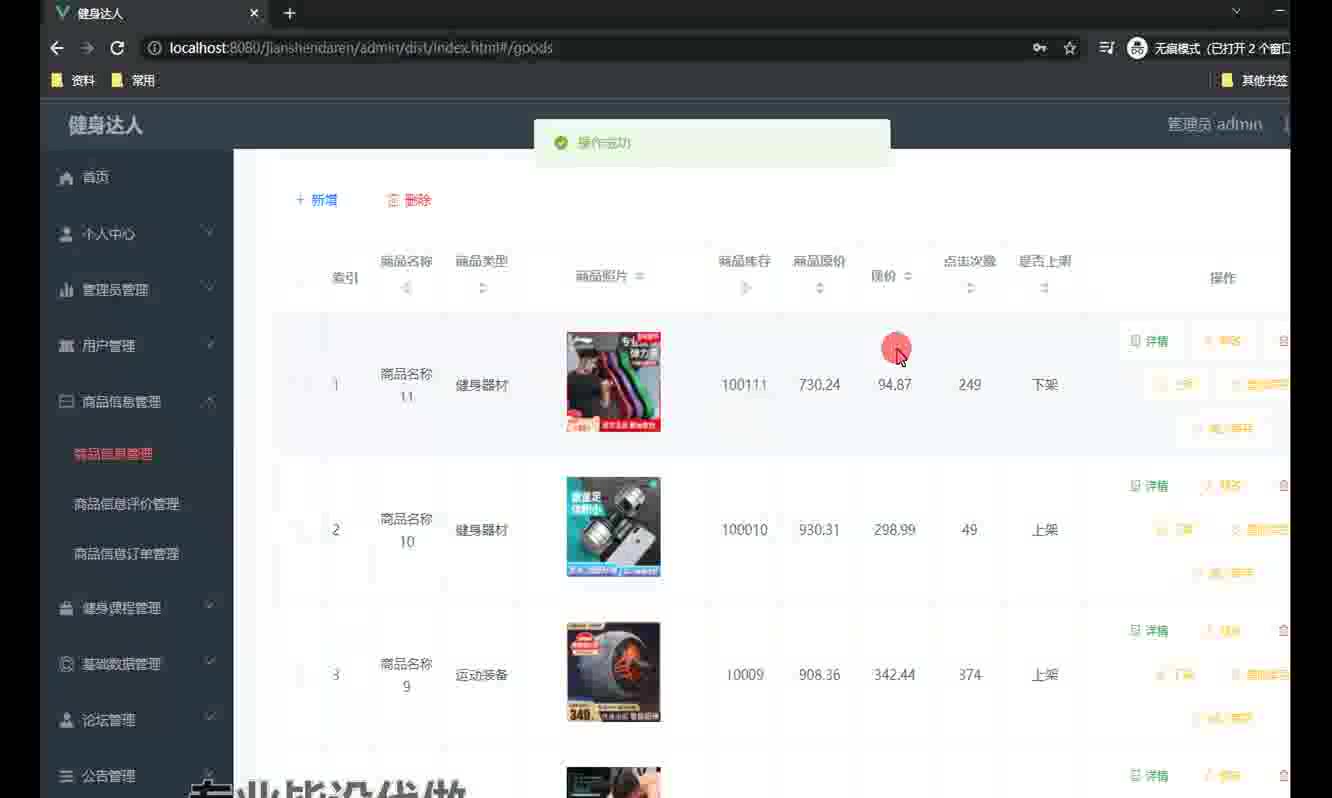The width and height of the screenshot is (1332, 798).
Task: Click the red 删除 delete button
Action: pos(409,200)
